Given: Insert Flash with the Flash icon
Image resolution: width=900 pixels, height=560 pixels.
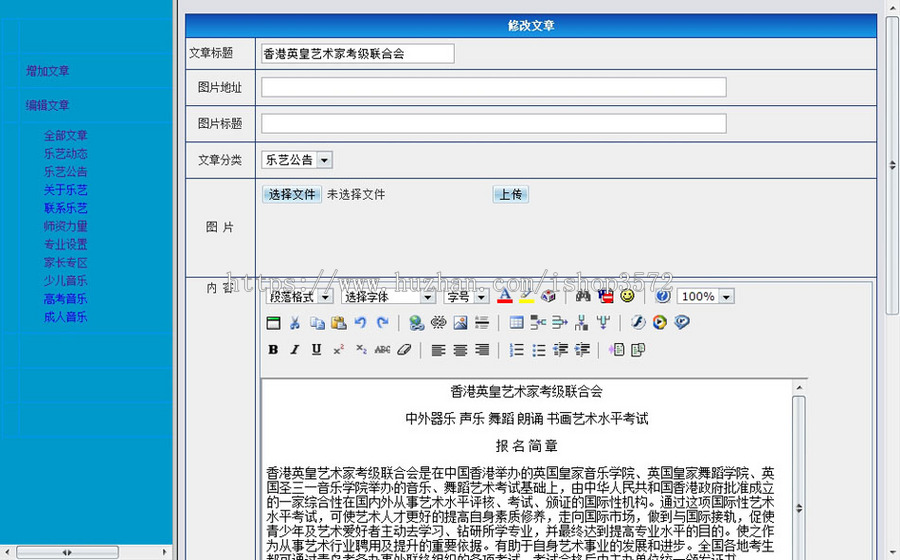Looking at the screenshot, I should click(x=638, y=322).
